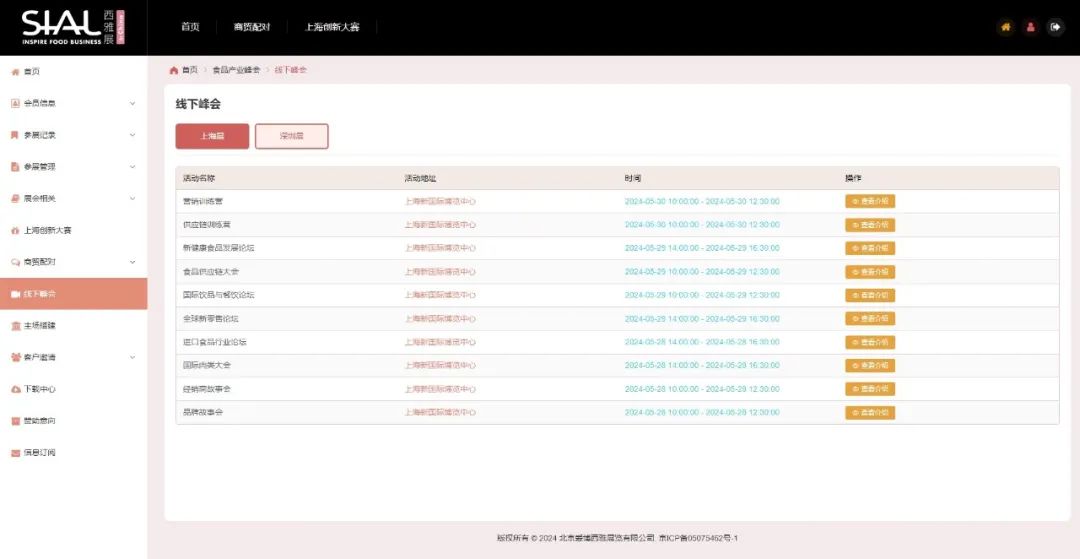Select 上海创新大赛 in the left sidebar

point(47,230)
